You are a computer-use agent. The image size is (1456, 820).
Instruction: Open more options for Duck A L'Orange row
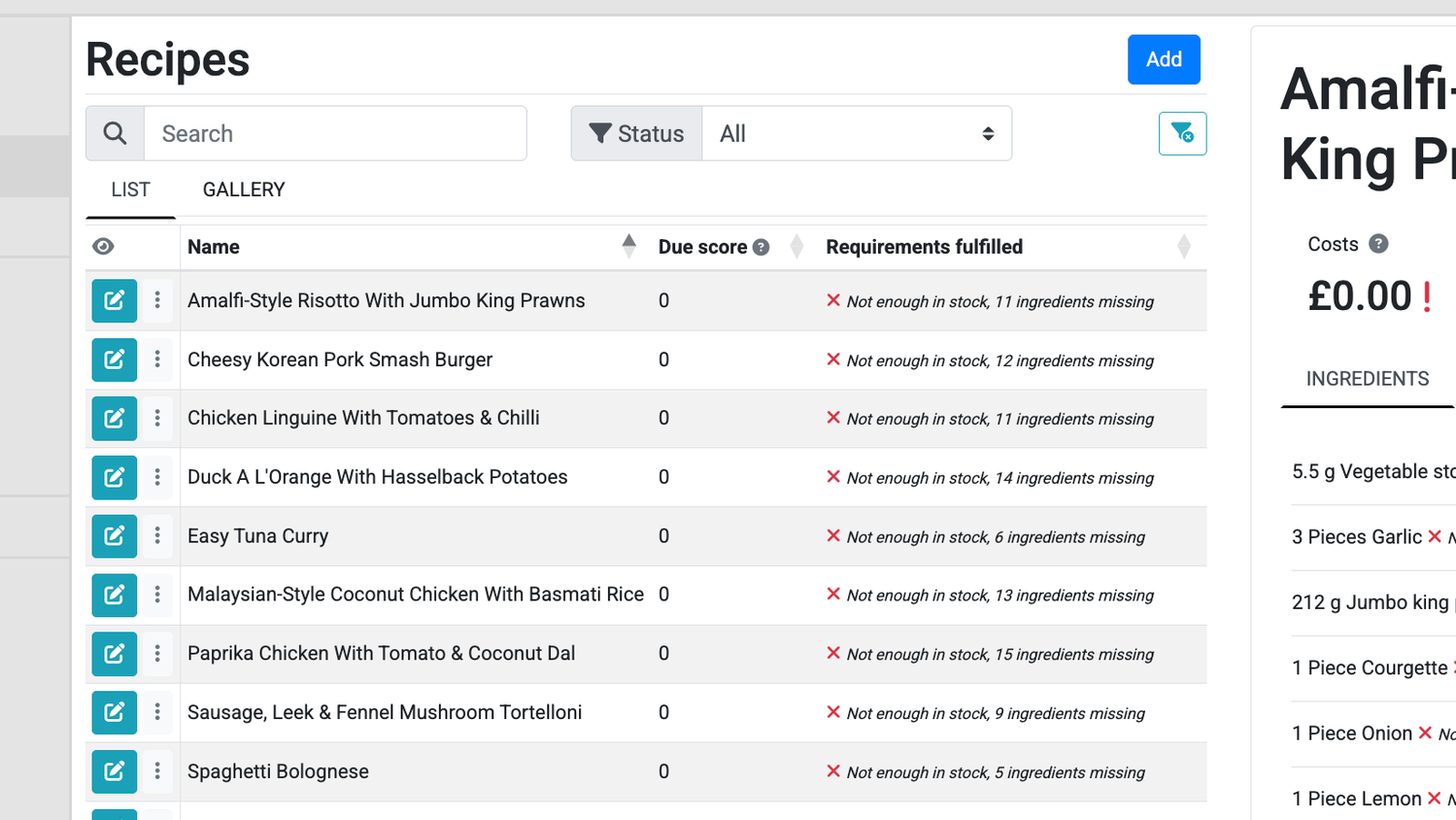pos(157,477)
